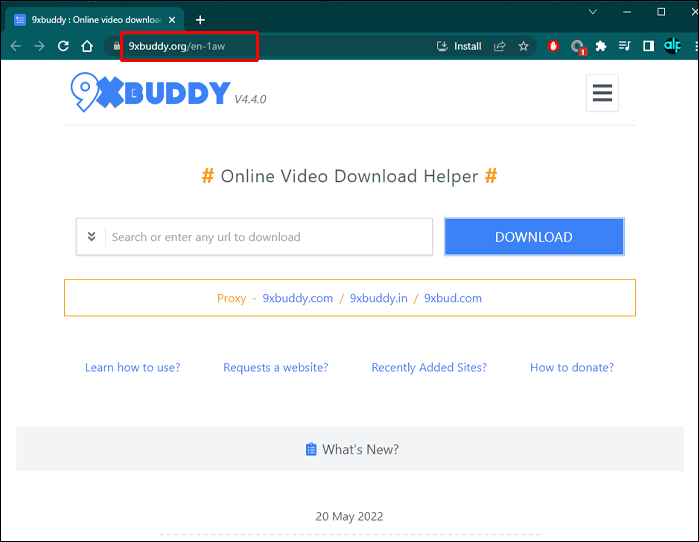Image resolution: width=699 pixels, height=542 pixels.
Task: Open the 9xbud.com proxy link
Action: pos(452,298)
